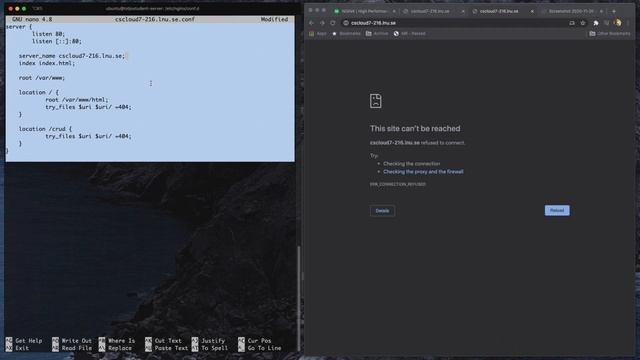Image resolution: width=640 pixels, height=360 pixels.
Task: Reload the page using the toolbar icon
Action: pos(333,23)
